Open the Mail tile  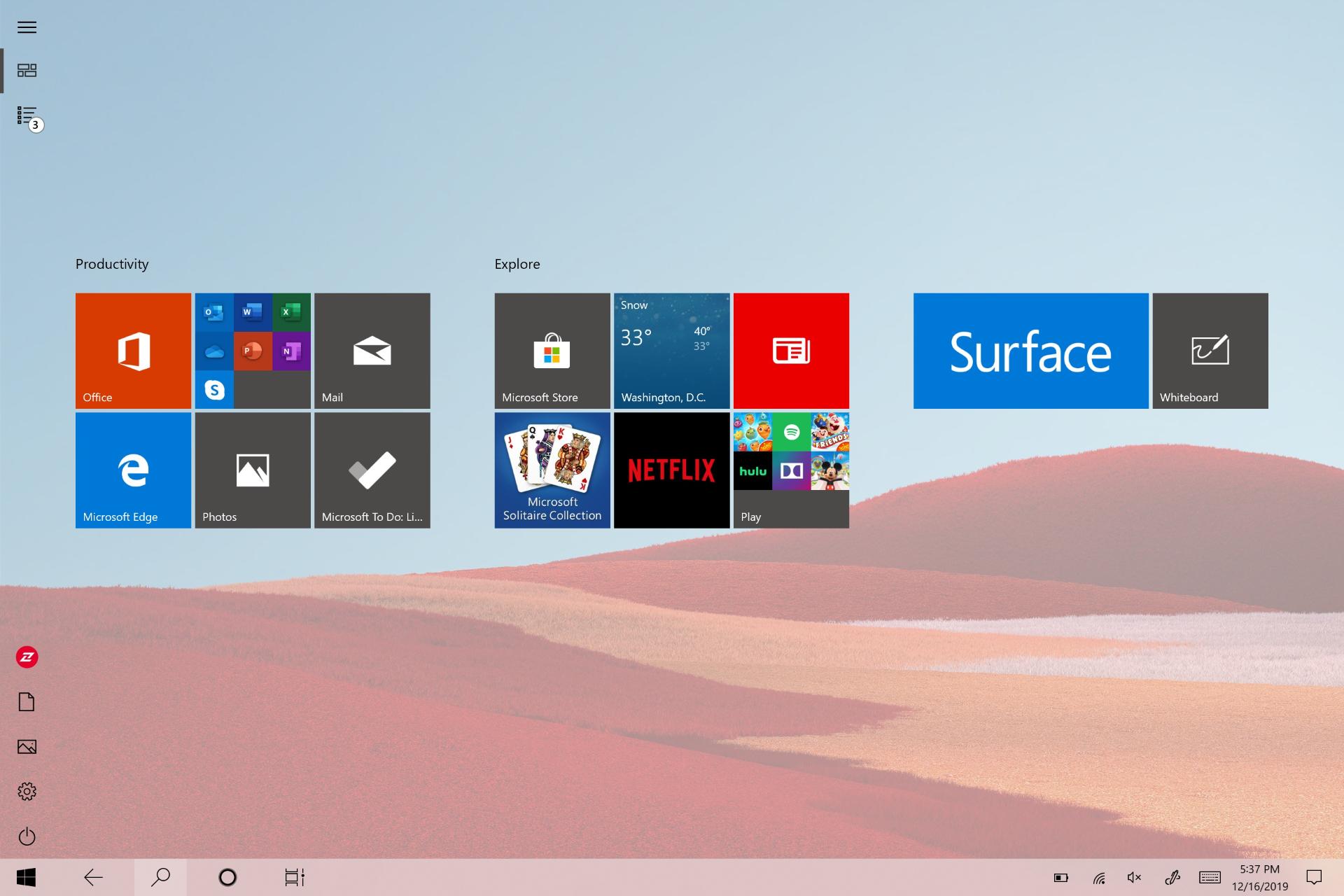(372, 351)
